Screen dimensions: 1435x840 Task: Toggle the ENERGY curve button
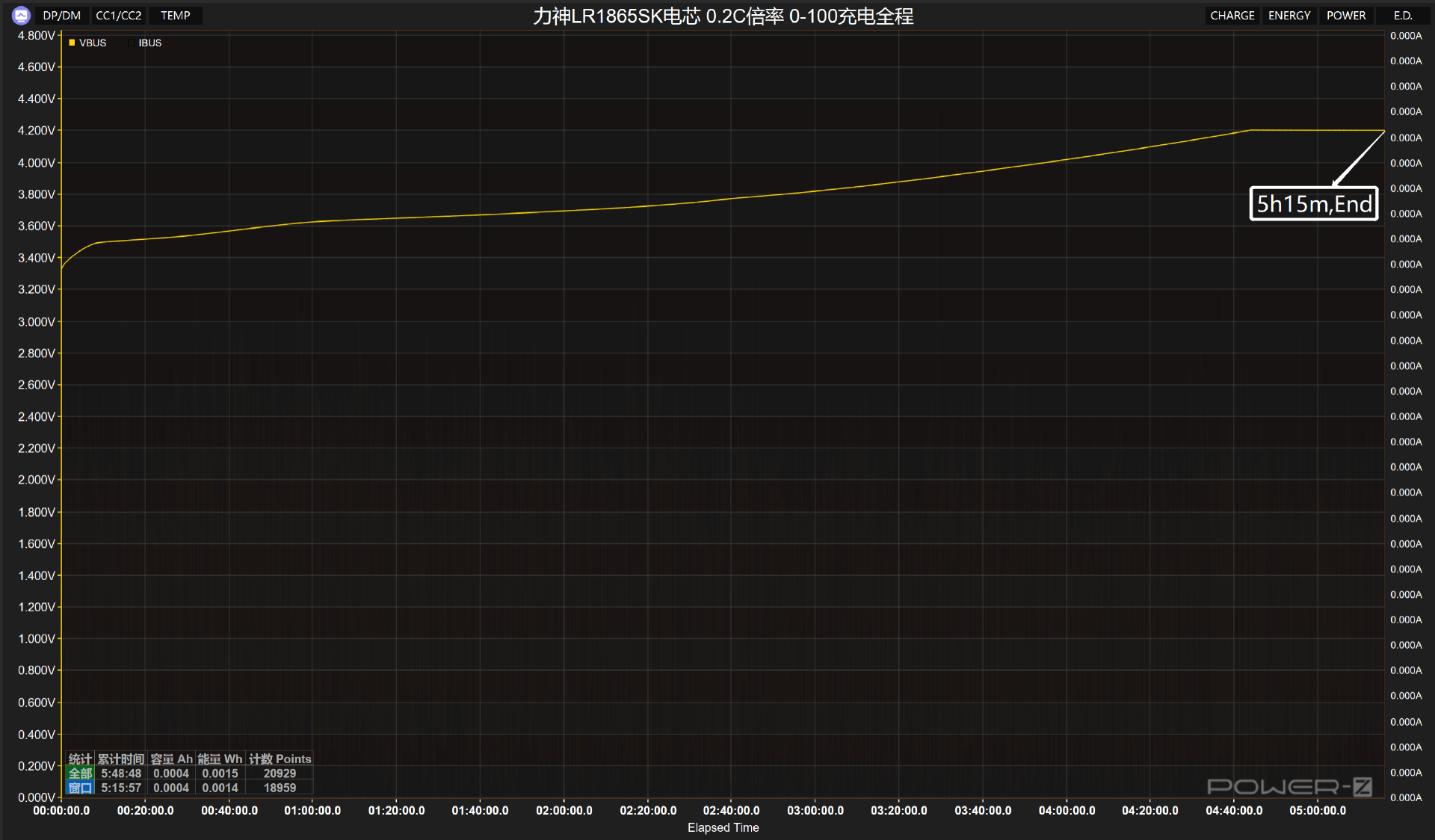(1289, 16)
